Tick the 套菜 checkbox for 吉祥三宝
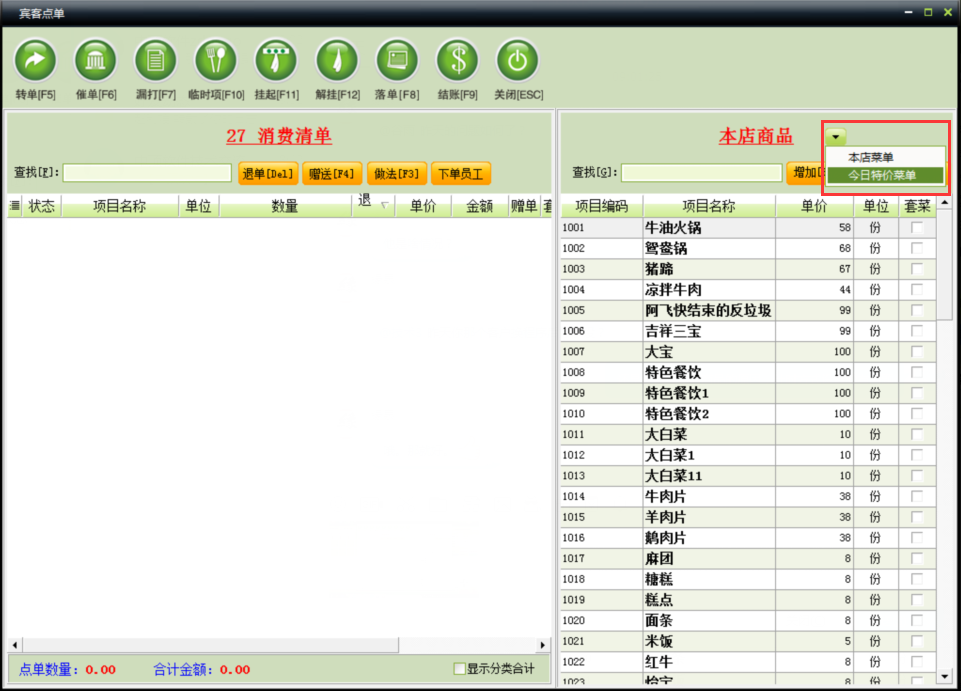 point(917,331)
